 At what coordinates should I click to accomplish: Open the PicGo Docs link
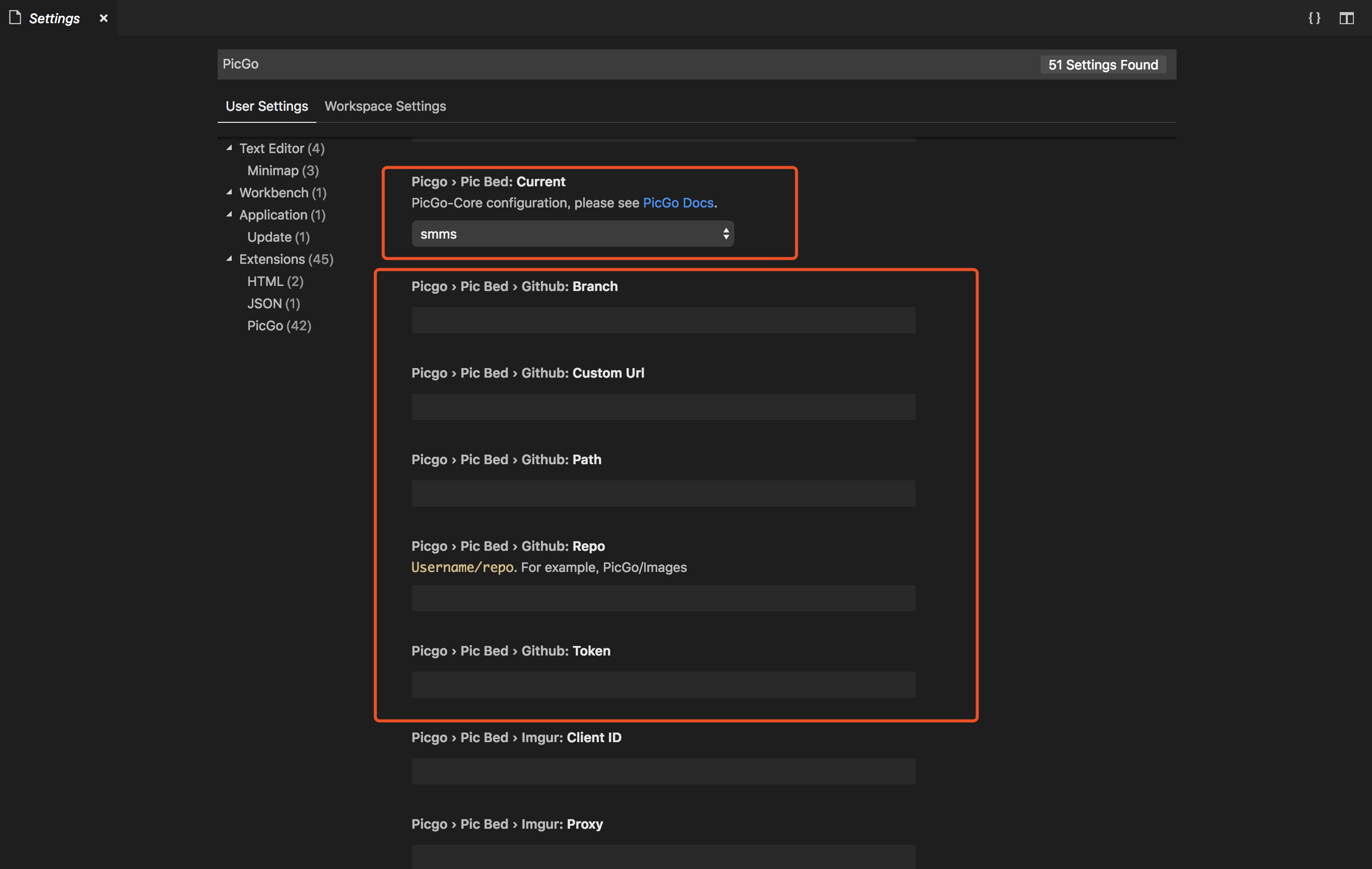click(678, 203)
